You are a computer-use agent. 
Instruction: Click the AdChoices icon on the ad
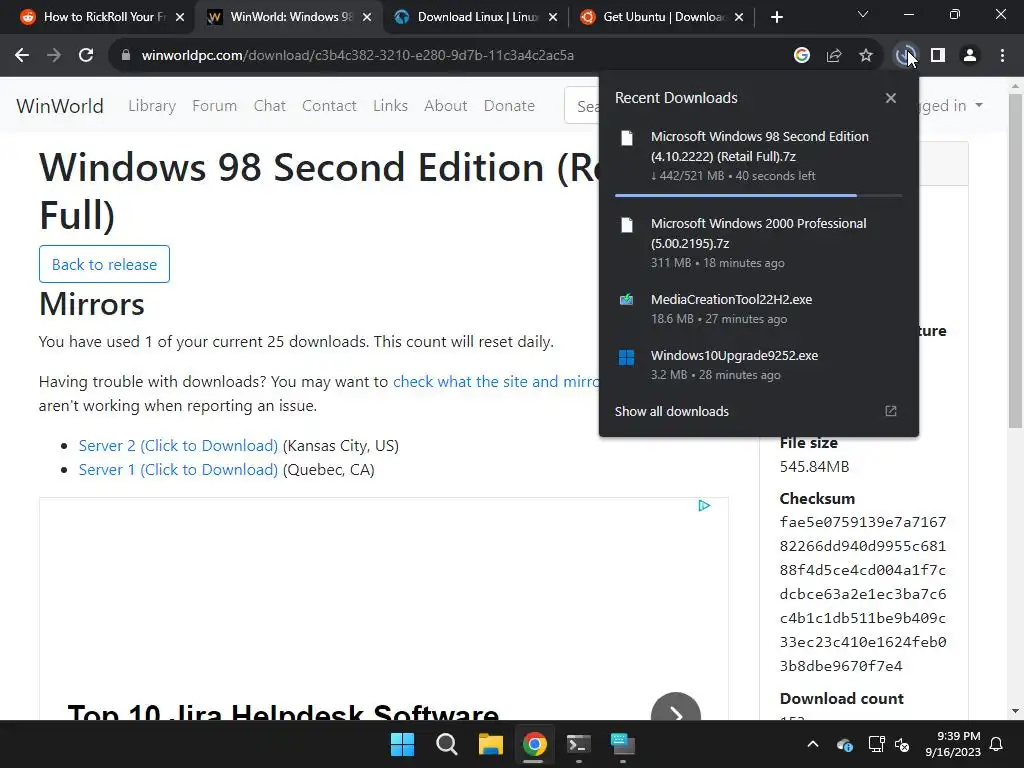[x=704, y=505]
